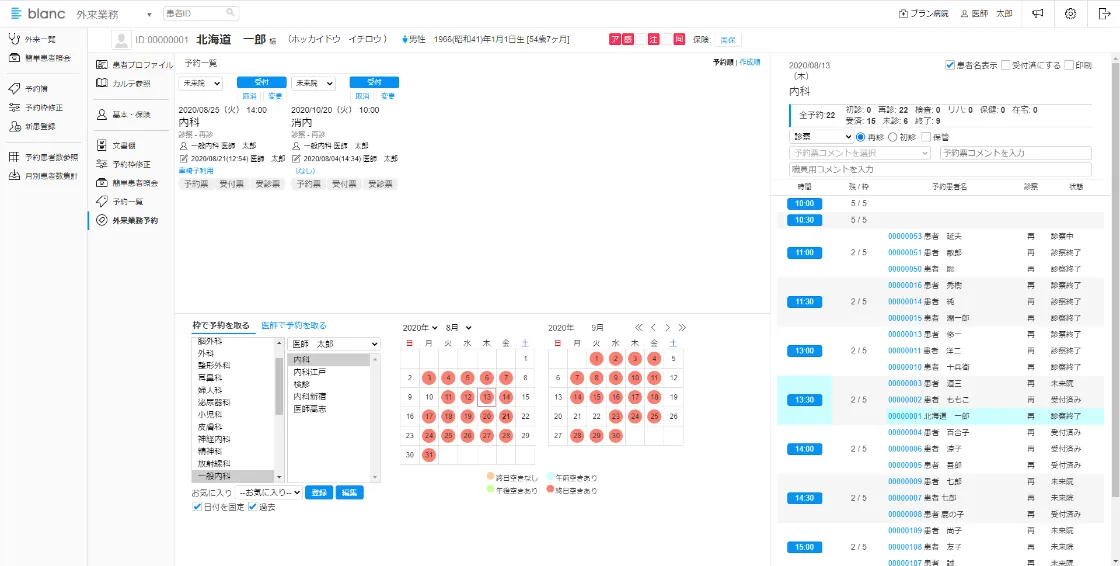Go to next month single arrow on calendar
The height and width of the screenshot is (566, 1120).
pyautogui.click(x=668, y=327)
